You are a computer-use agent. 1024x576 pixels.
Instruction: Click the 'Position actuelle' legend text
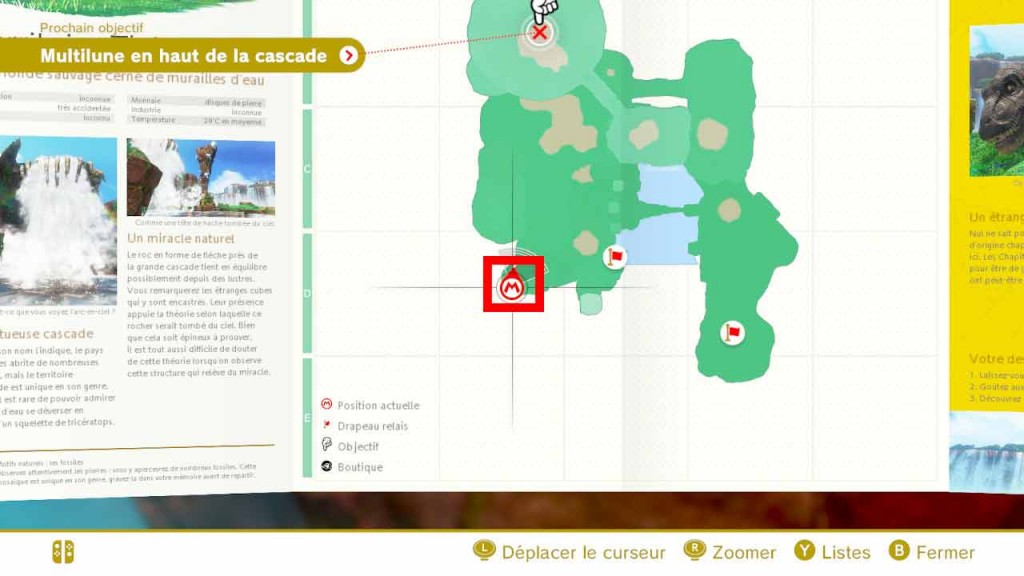click(x=378, y=406)
